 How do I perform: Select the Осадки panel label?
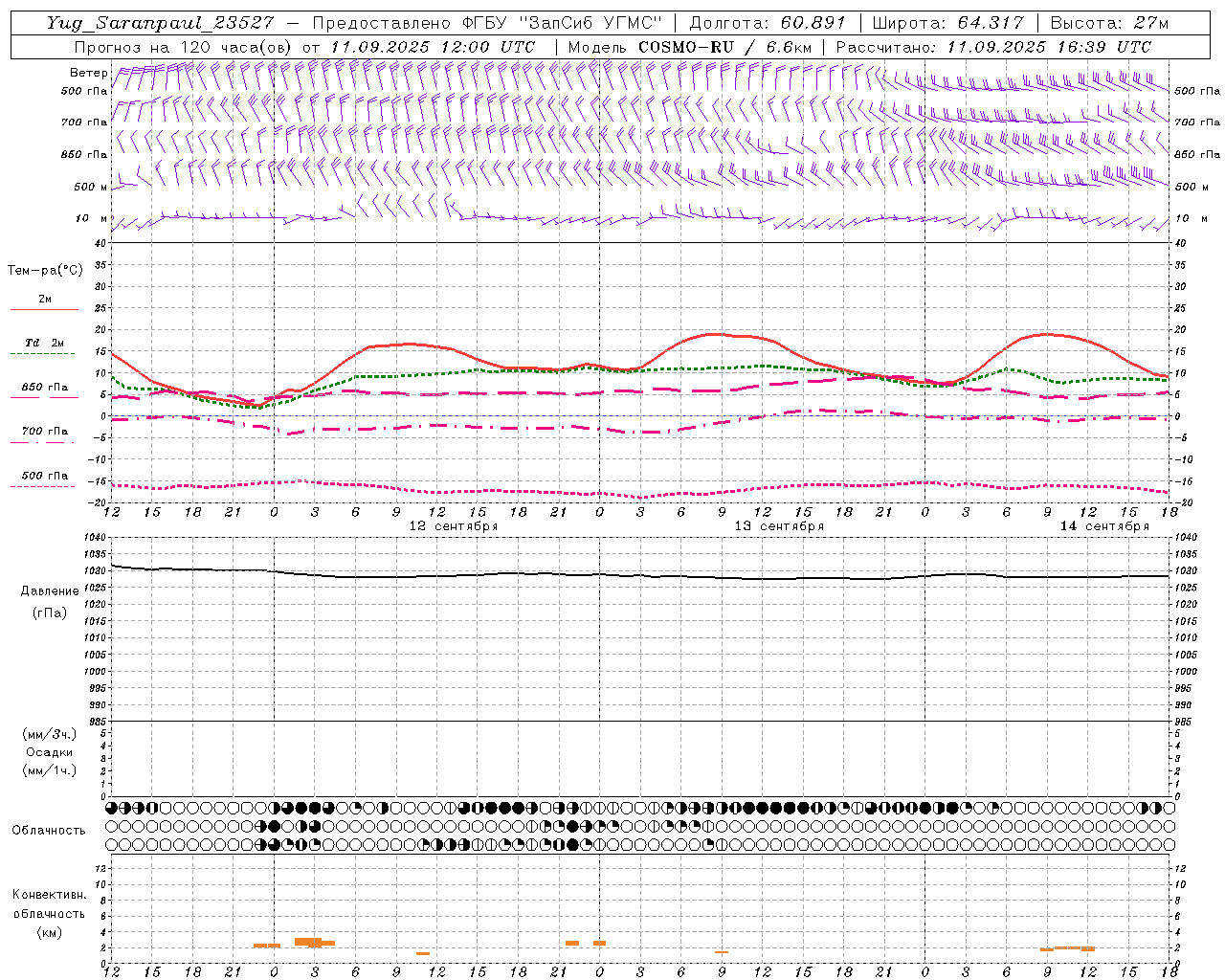click(x=50, y=752)
